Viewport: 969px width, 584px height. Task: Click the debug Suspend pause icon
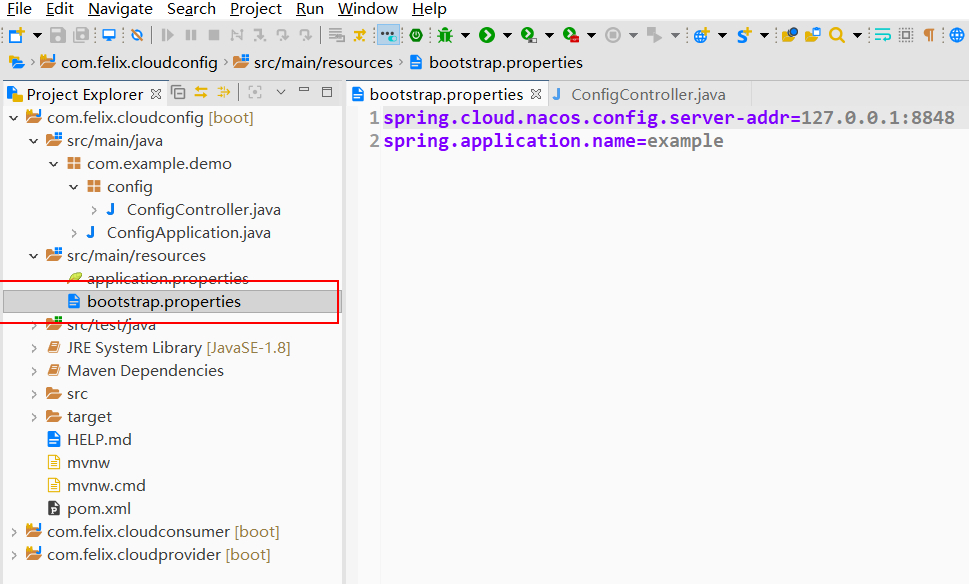[191, 35]
